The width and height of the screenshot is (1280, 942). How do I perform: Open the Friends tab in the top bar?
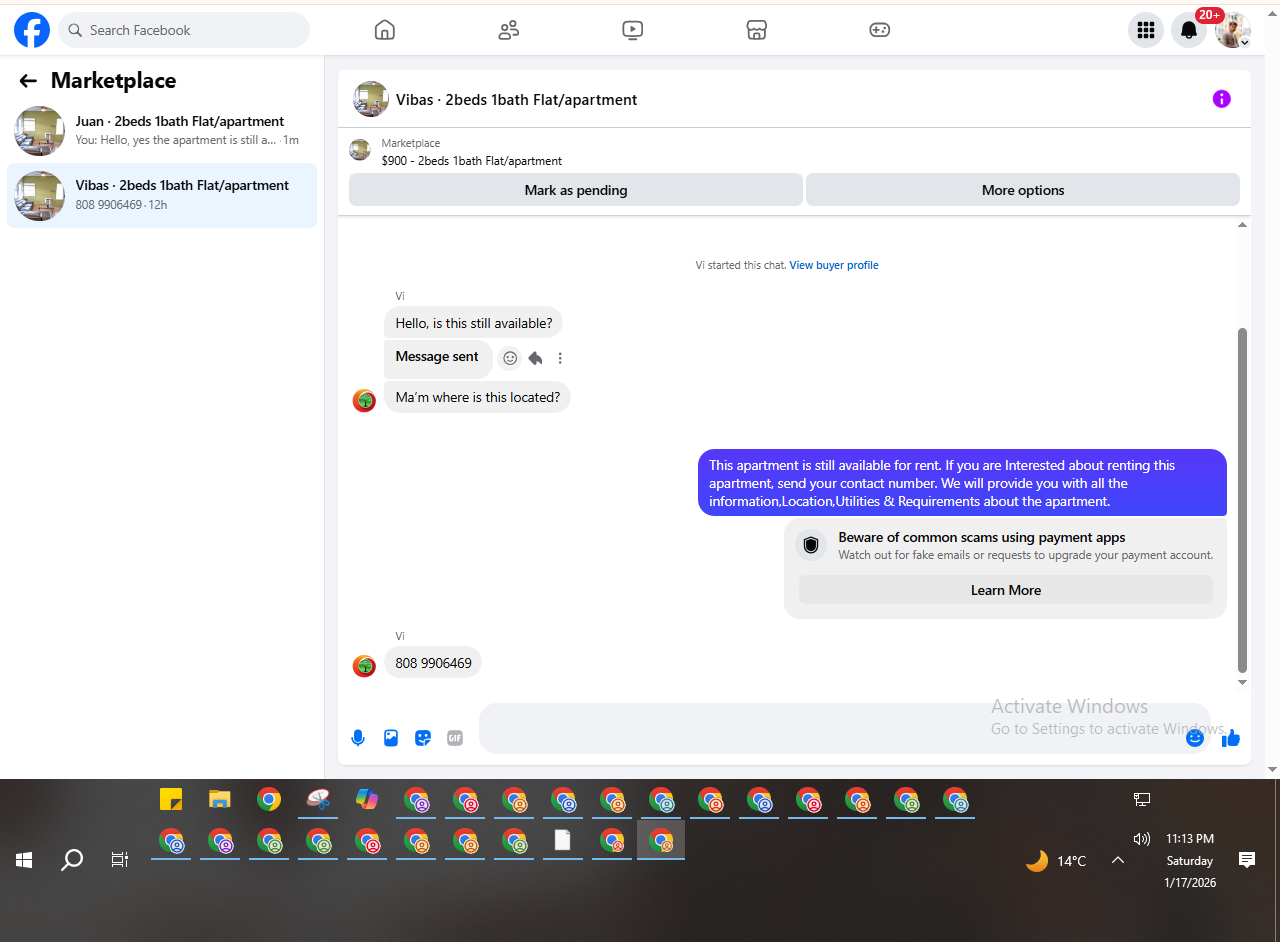[509, 30]
